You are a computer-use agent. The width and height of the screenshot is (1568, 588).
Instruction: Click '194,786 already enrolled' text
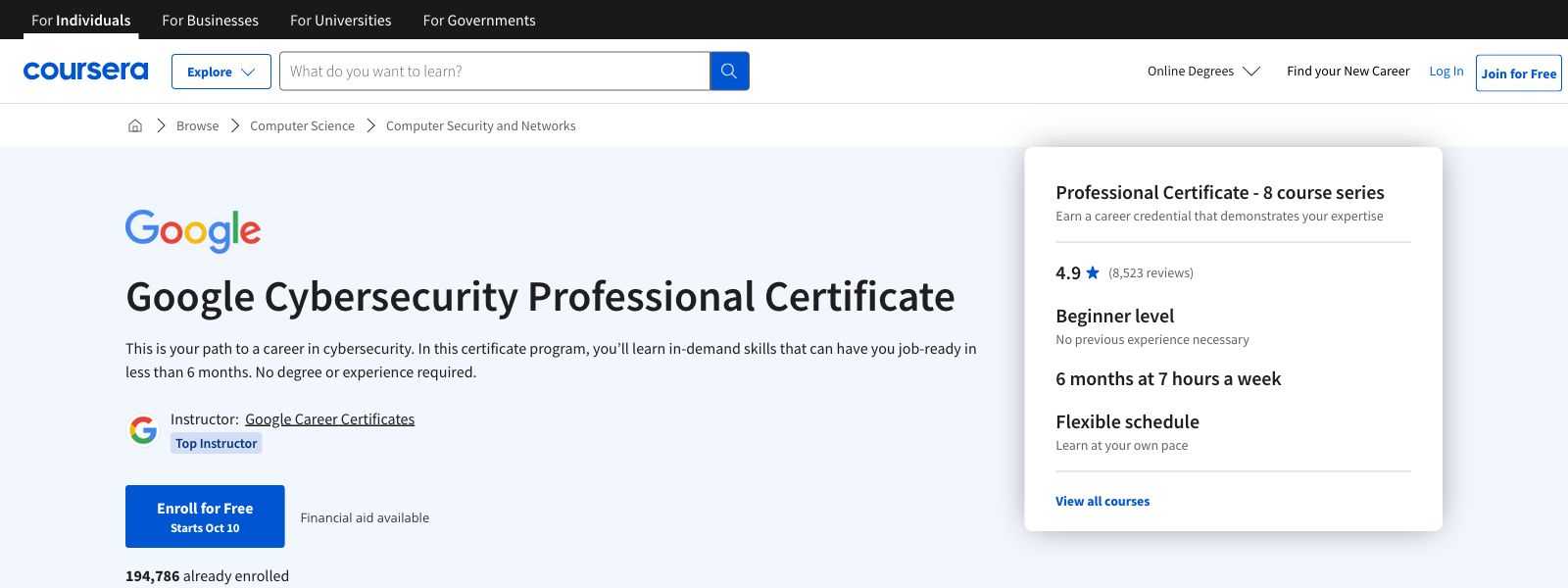click(x=207, y=575)
